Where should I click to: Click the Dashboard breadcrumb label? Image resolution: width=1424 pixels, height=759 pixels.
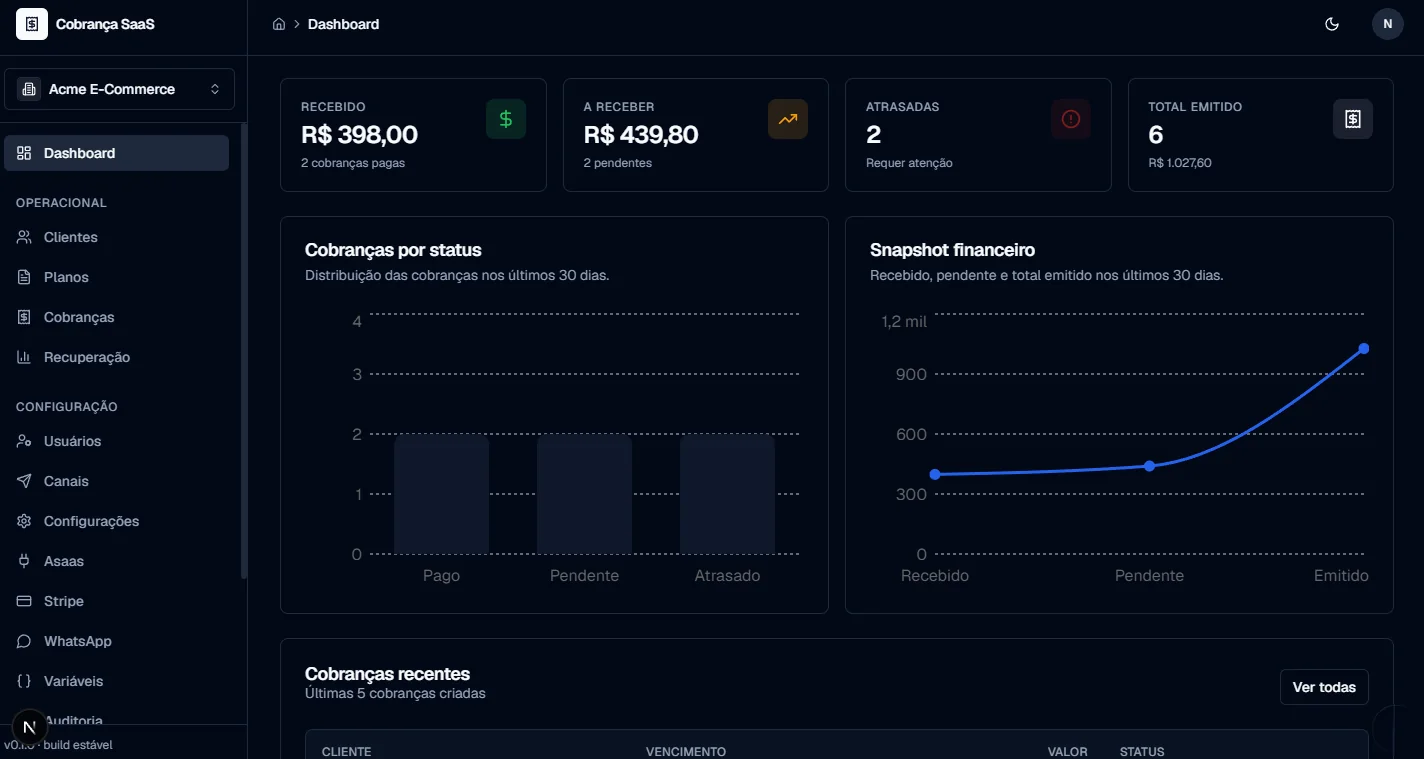coord(343,24)
